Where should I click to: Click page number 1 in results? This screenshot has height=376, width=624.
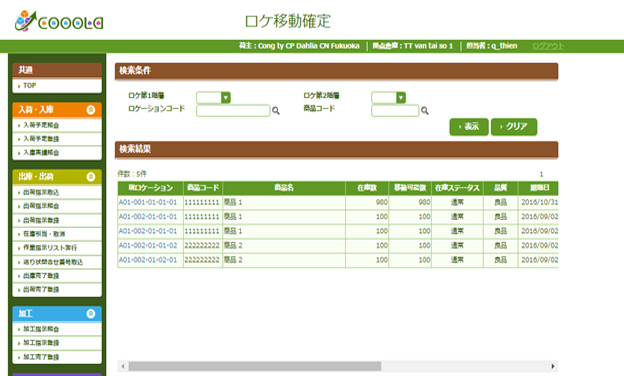(541, 174)
